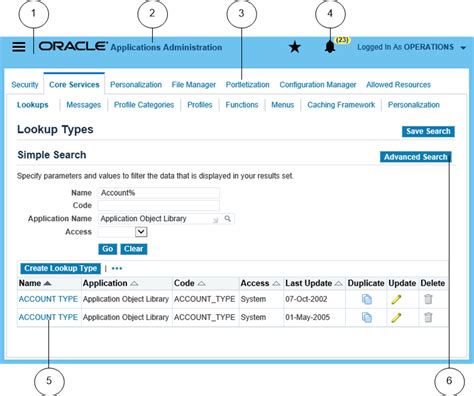Sort the table by Application column

pyautogui.click(x=134, y=283)
